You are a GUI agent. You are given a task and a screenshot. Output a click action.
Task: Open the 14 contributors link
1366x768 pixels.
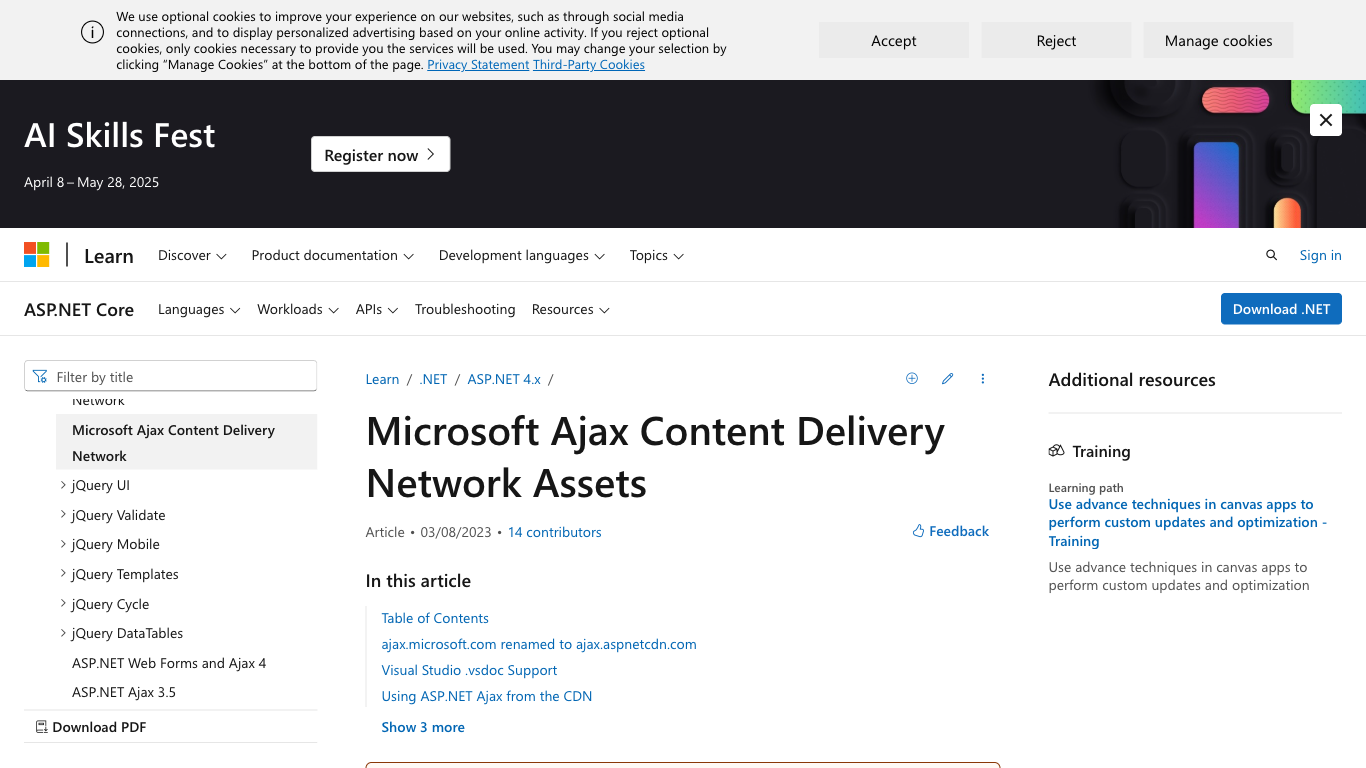(x=555, y=532)
